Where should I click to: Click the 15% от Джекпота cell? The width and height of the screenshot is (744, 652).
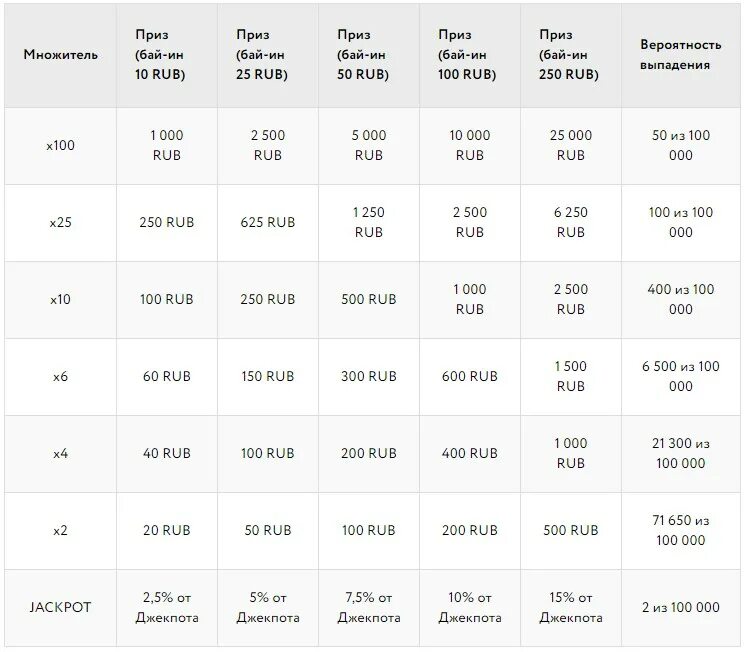pos(570,607)
